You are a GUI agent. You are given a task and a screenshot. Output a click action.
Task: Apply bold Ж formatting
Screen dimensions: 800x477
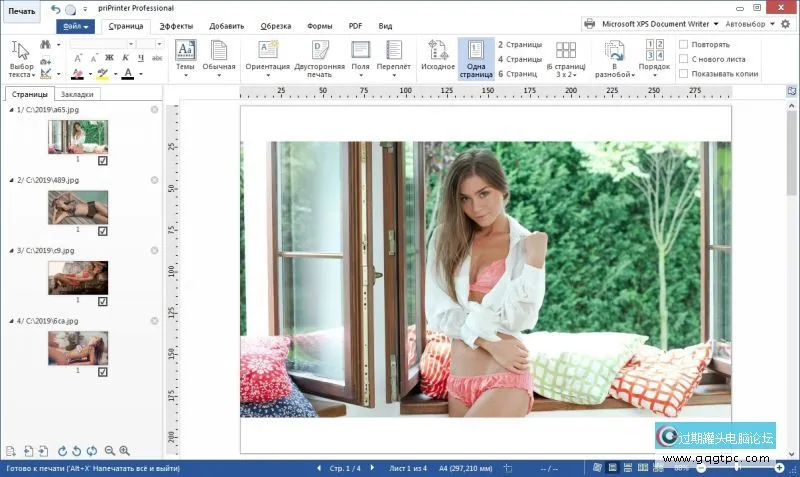pos(109,58)
